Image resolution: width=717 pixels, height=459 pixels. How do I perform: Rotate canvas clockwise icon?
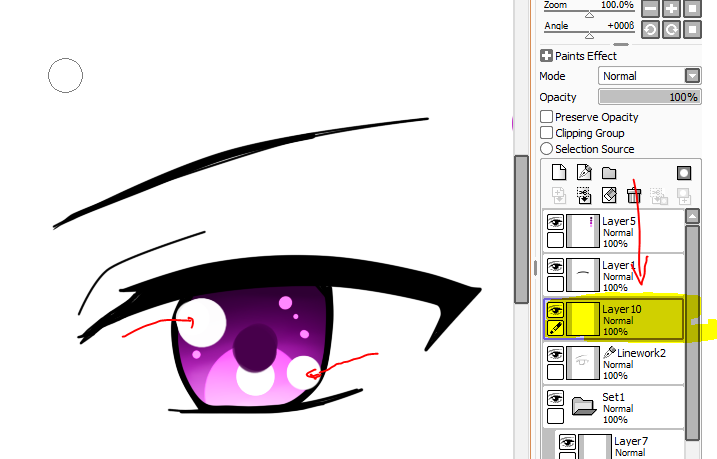[671, 30]
